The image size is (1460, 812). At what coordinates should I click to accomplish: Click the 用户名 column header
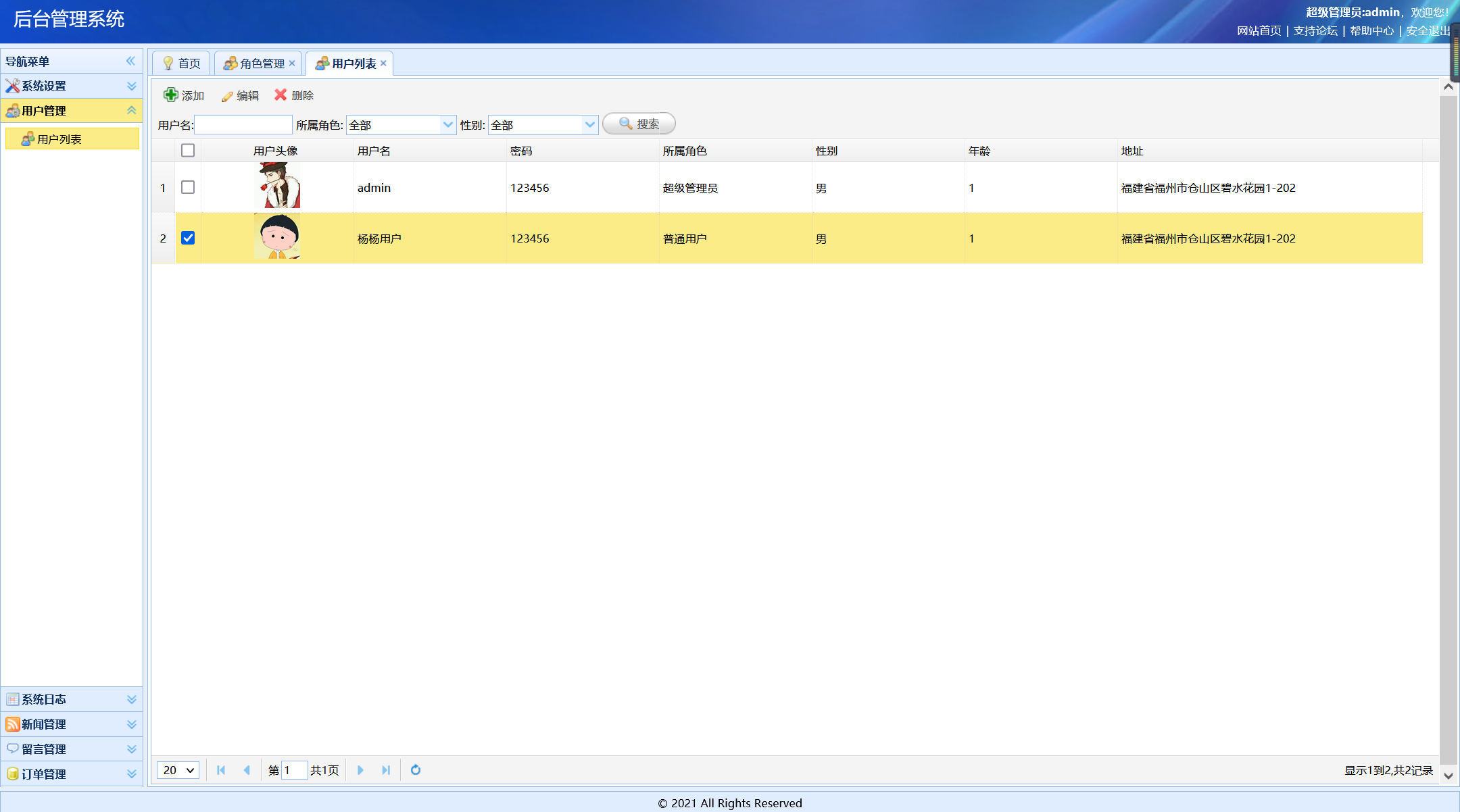[430, 151]
